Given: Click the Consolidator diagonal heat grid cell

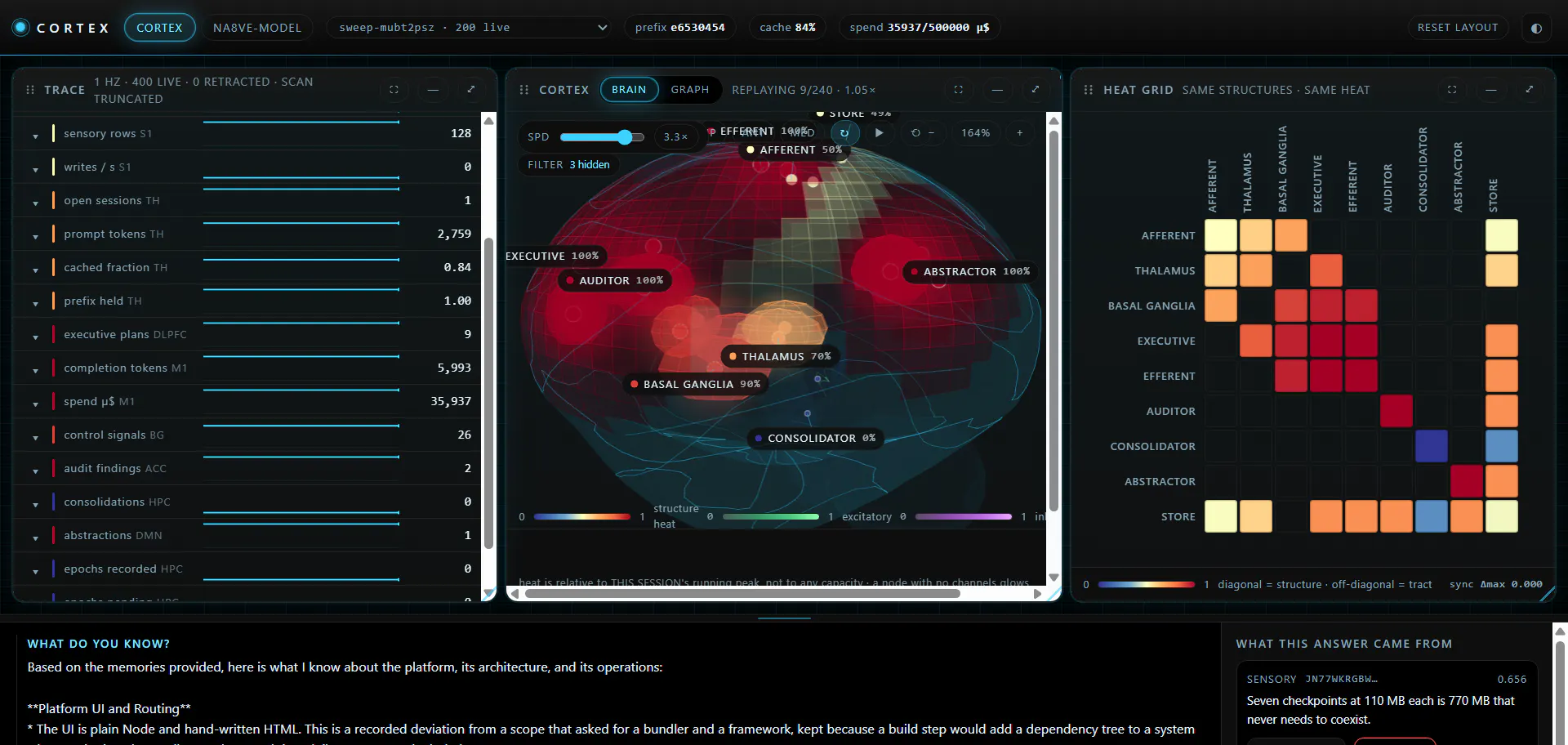Looking at the screenshot, I should (1432, 446).
